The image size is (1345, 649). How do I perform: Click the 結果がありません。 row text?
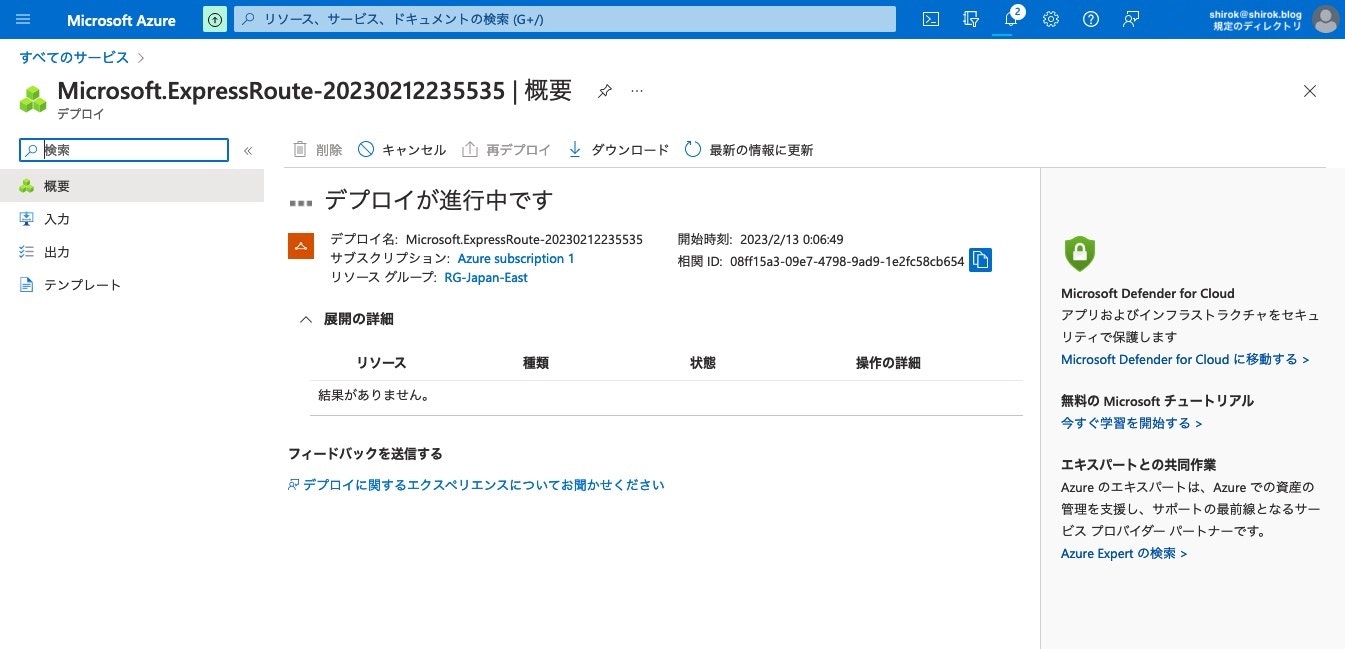coord(374,395)
